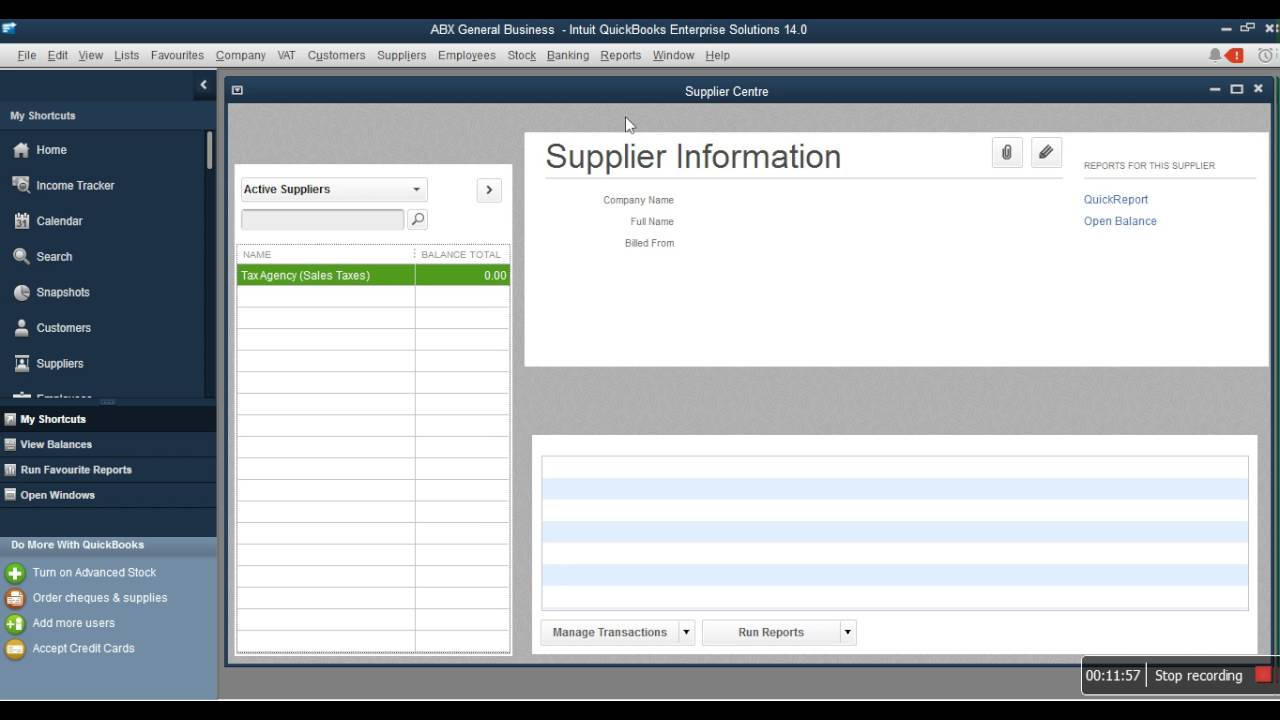Open the File menu
Viewport: 1280px width, 720px height.
point(27,55)
